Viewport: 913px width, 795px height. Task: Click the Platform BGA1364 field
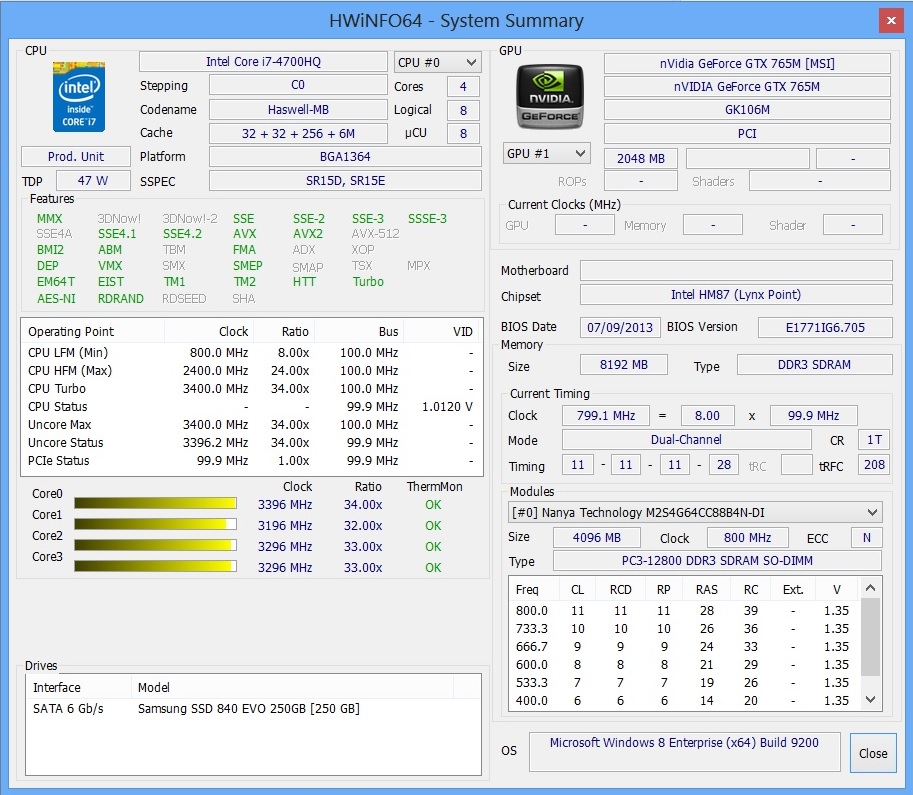coord(345,157)
